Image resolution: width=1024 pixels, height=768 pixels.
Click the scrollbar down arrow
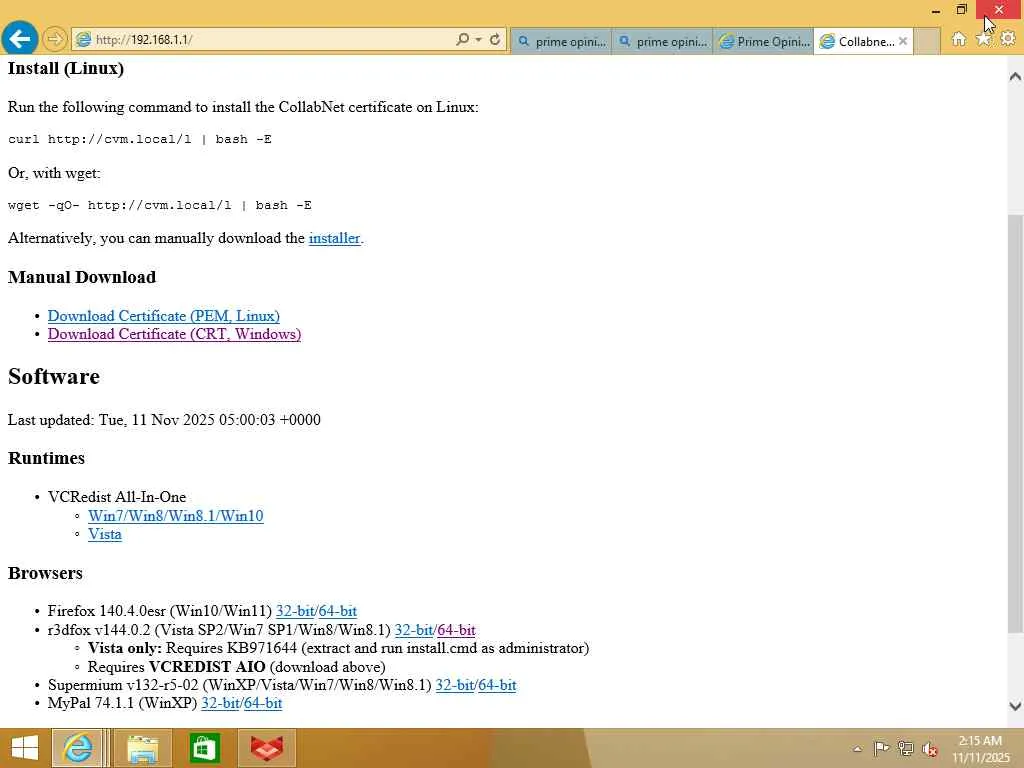(1015, 706)
